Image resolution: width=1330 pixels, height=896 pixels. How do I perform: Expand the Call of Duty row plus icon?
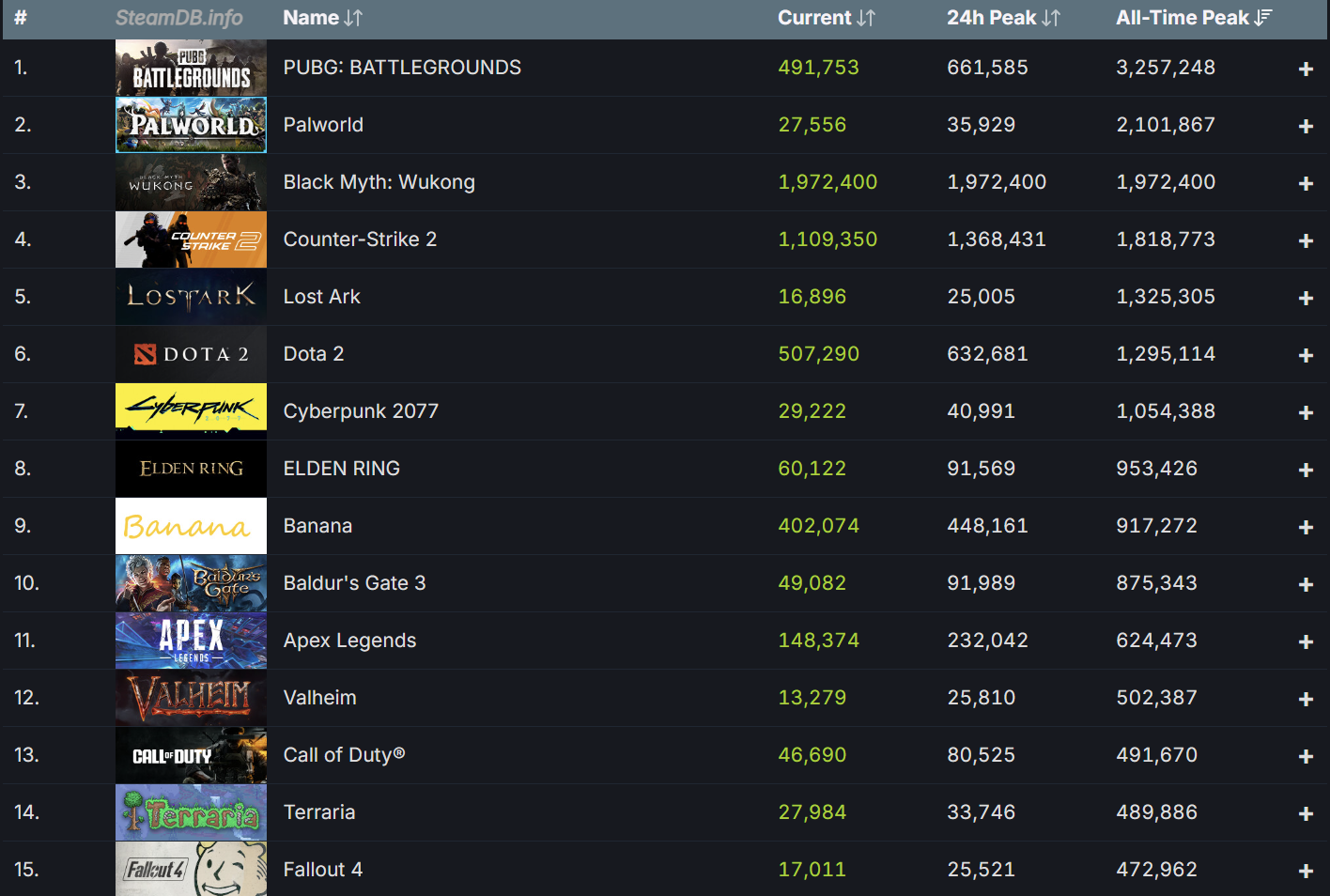tap(1306, 756)
